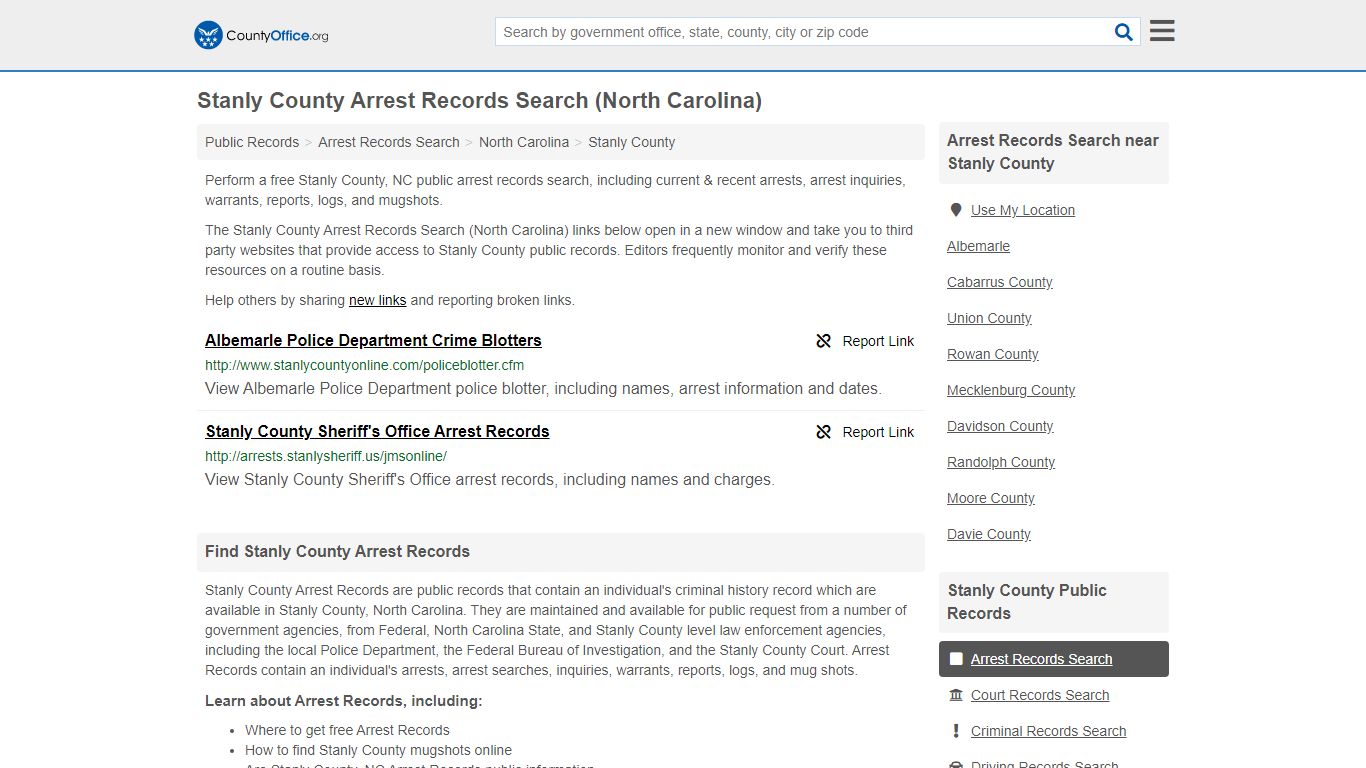Select Court Records Search sidebar item
The height and width of the screenshot is (768, 1366).
1039,695
